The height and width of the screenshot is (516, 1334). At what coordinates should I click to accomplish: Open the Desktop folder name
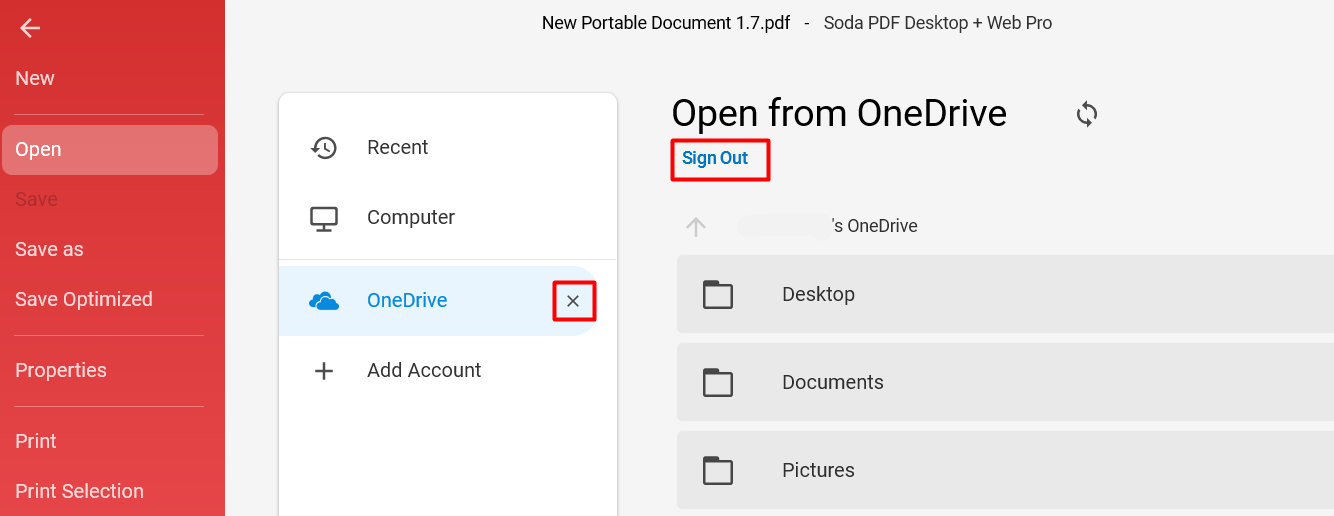(818, 294)
